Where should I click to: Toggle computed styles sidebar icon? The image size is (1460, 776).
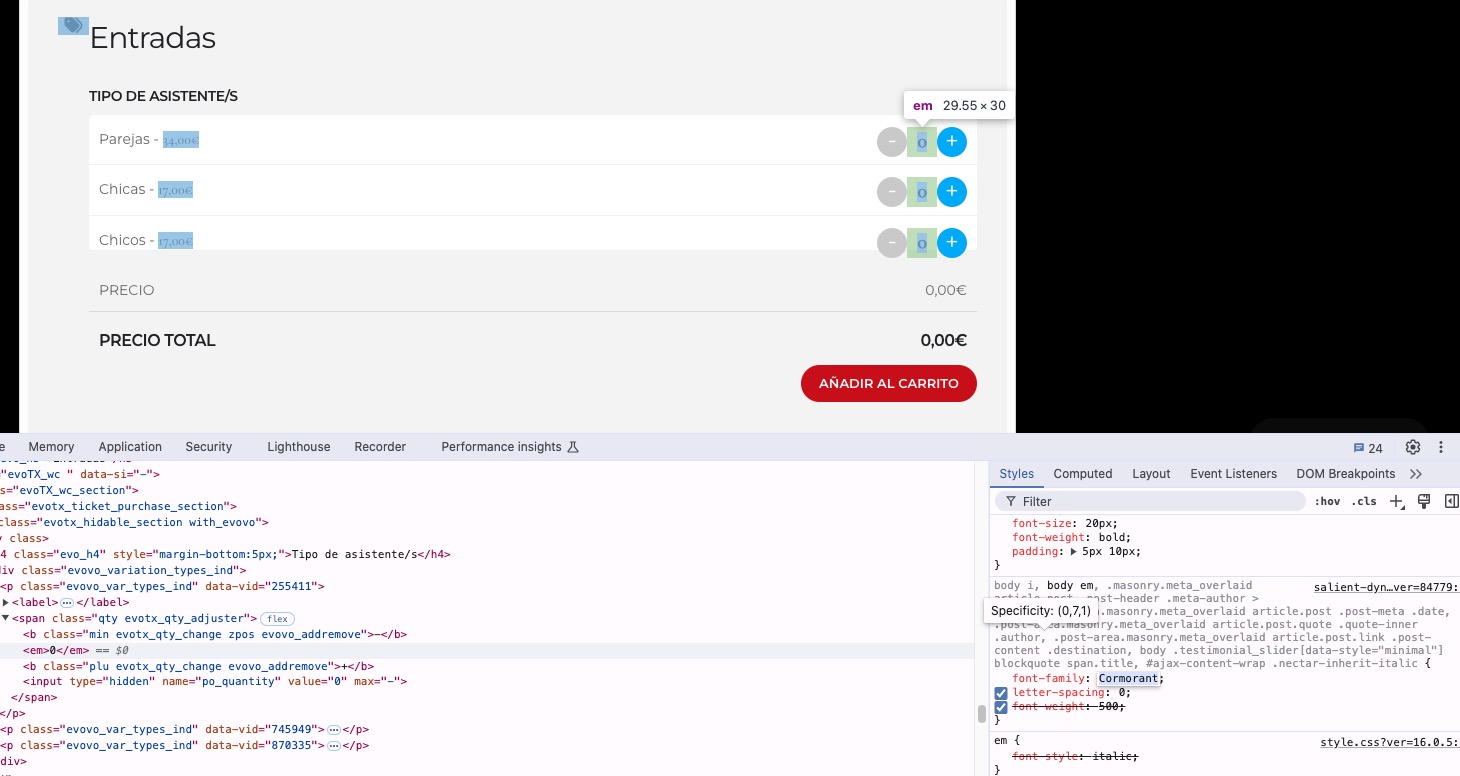1451,501
